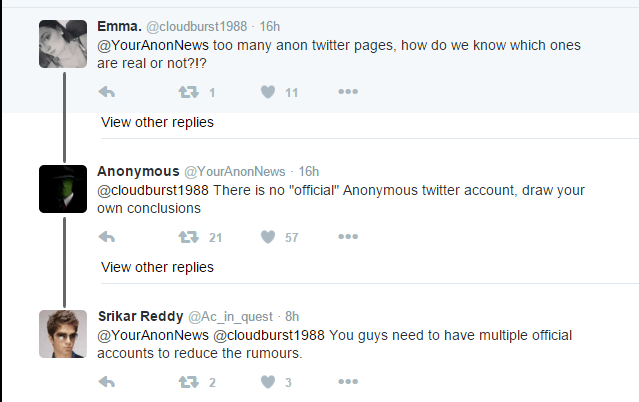Expand View other replies under Emma's tweet
The image size is (639, 402).
coord(157,122)
